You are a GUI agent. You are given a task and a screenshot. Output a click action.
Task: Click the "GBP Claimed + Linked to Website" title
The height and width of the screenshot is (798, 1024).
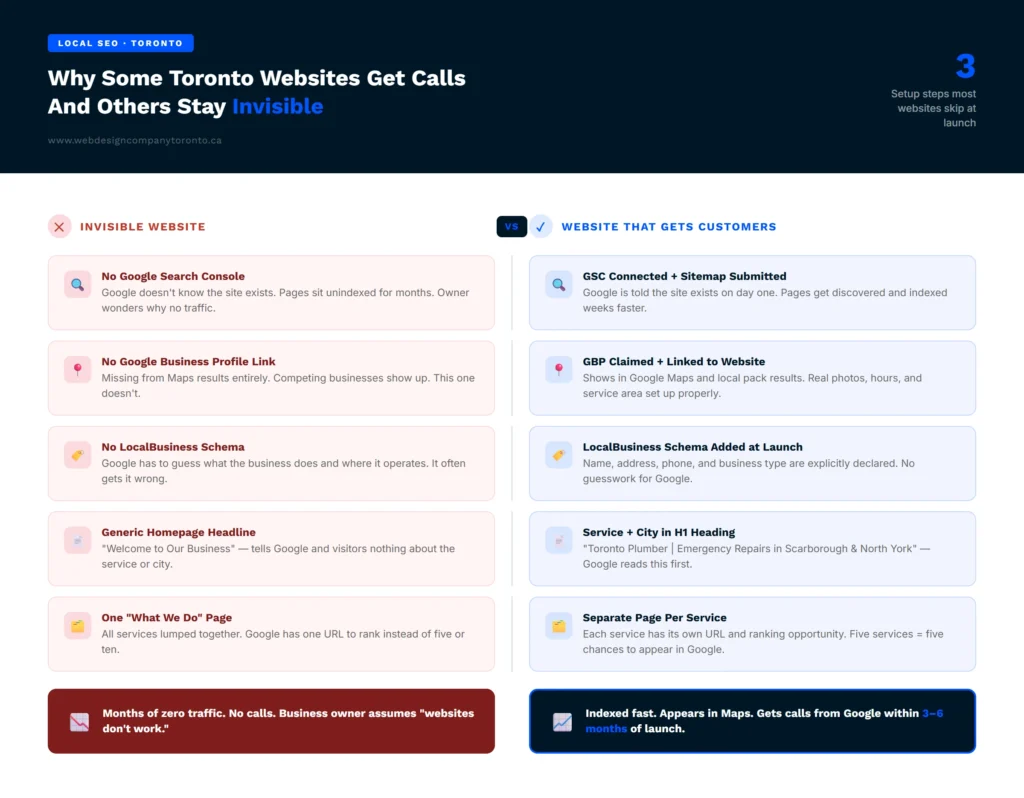[x=674, y=362]
